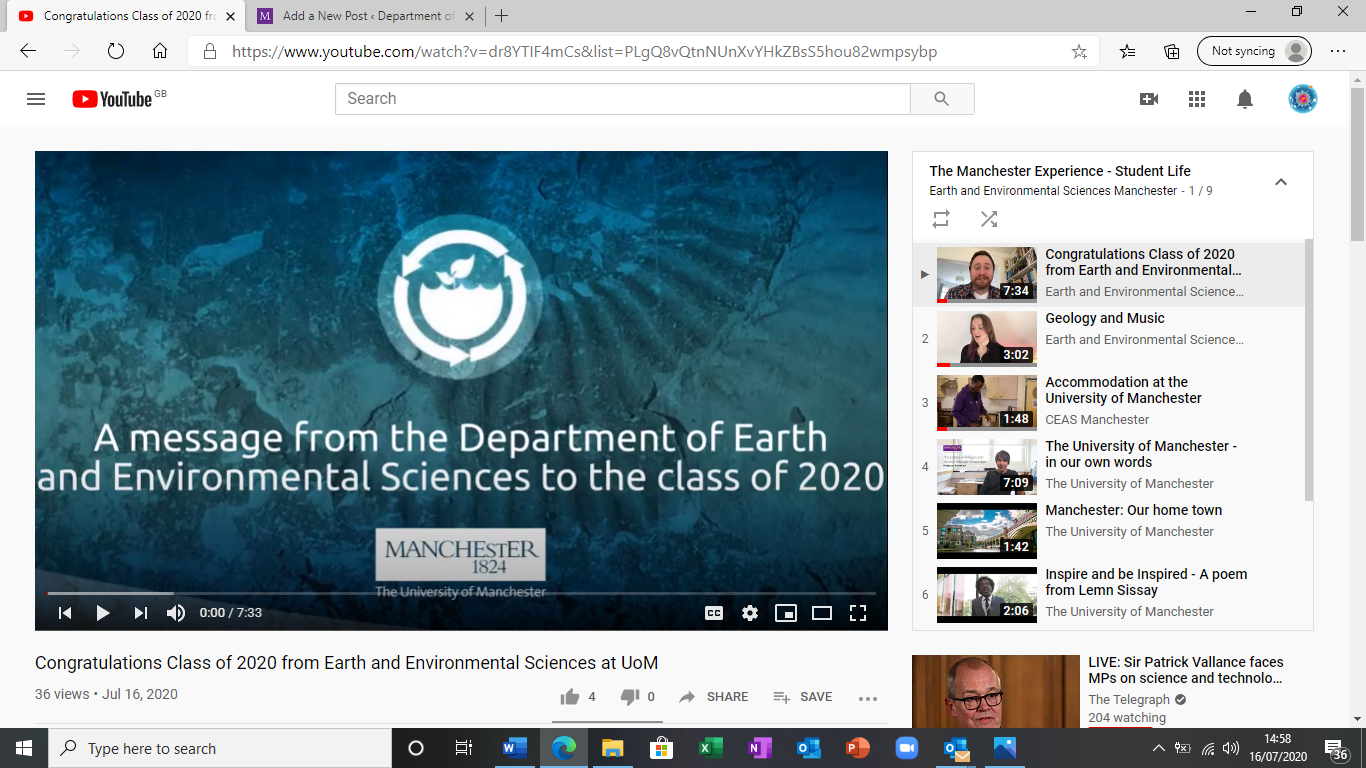The image size is (1366, 768).
Task: Open Accommodation at the University of Manchester video
Action: coord(1109,403)
